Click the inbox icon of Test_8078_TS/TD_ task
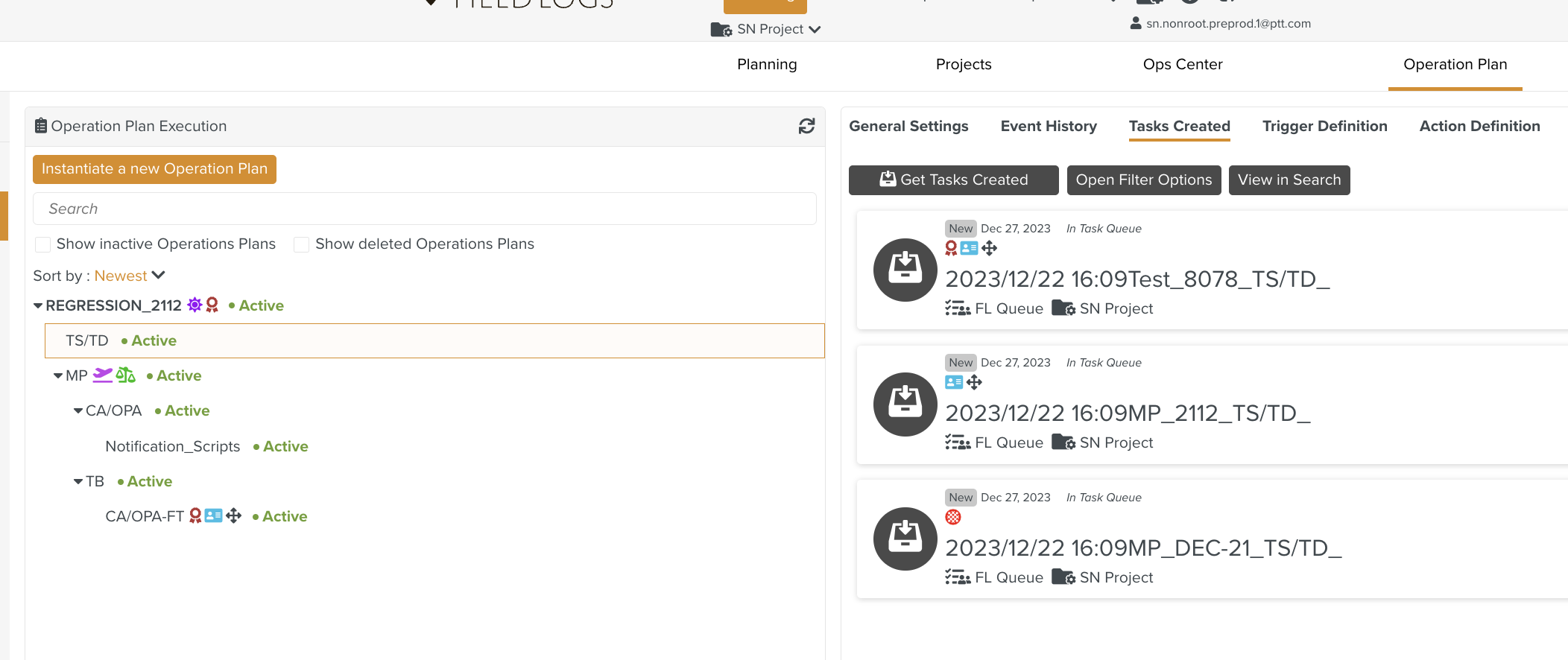This screenshot has height=660, width=1568. [905, 270]
